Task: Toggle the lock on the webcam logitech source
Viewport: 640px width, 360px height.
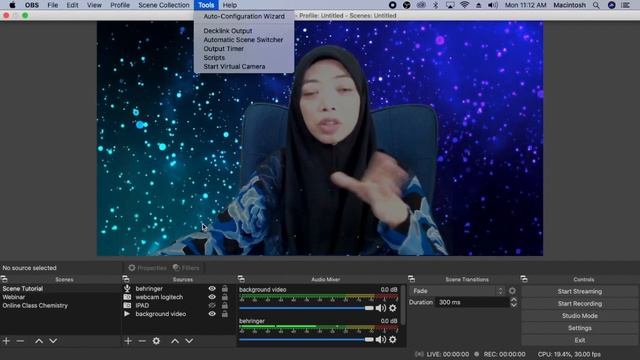Action: pyautogui.click(x=225, y=297)
